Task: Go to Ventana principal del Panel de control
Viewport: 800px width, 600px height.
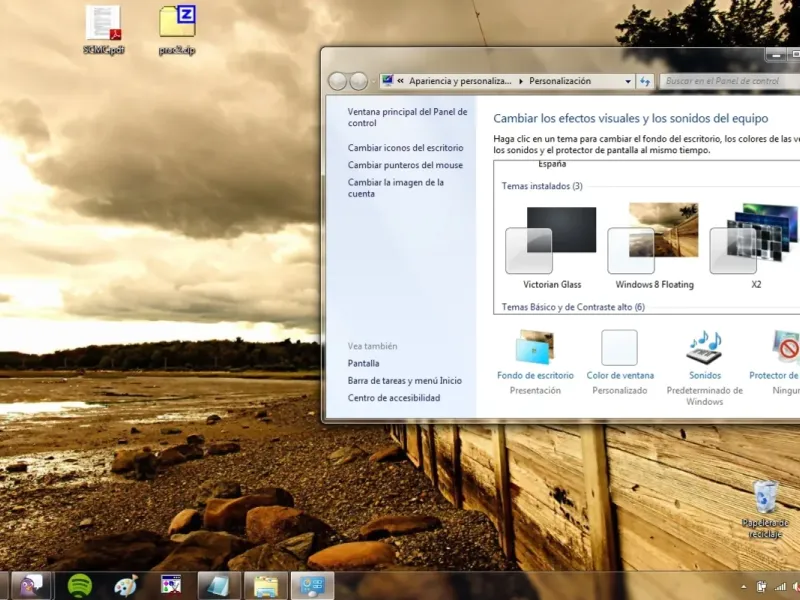Action: click(407, 118)
